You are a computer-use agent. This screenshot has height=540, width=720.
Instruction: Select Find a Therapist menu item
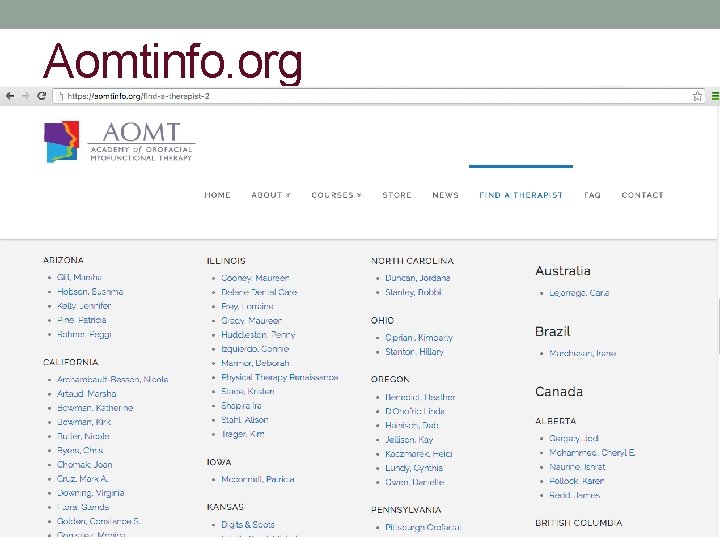click(521, 195)
